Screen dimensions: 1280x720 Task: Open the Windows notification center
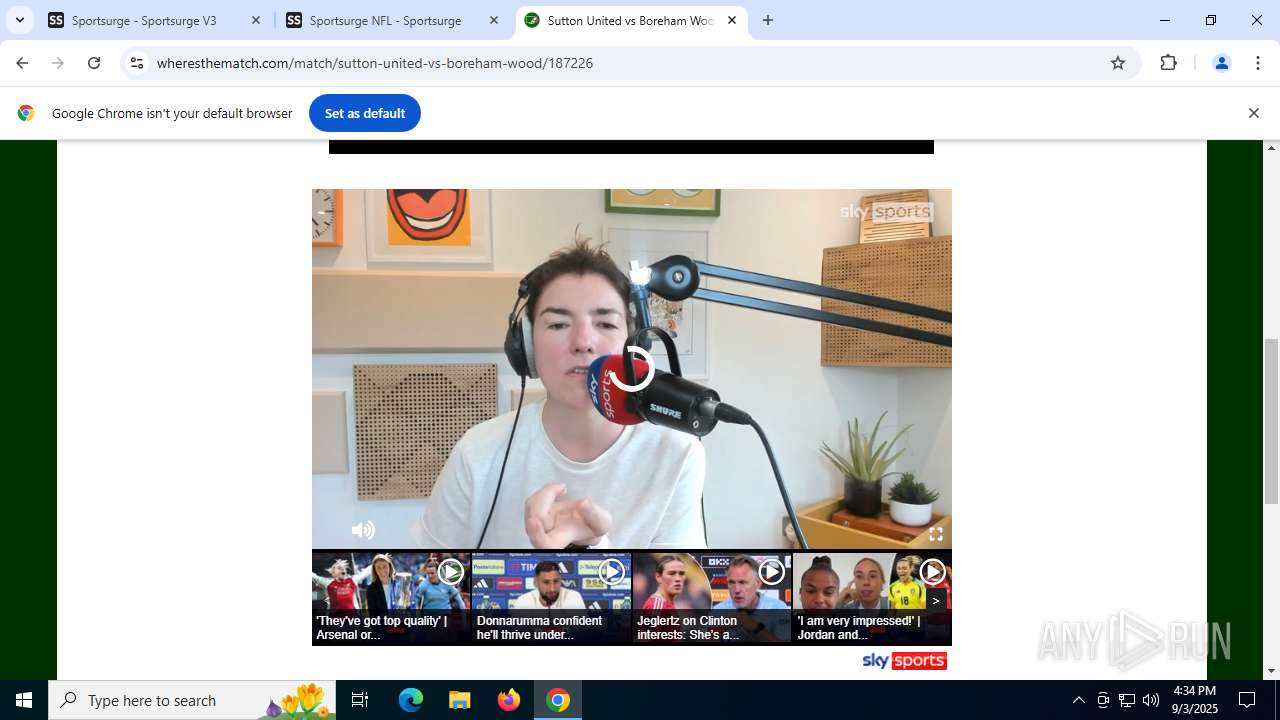coord(1247,700)
